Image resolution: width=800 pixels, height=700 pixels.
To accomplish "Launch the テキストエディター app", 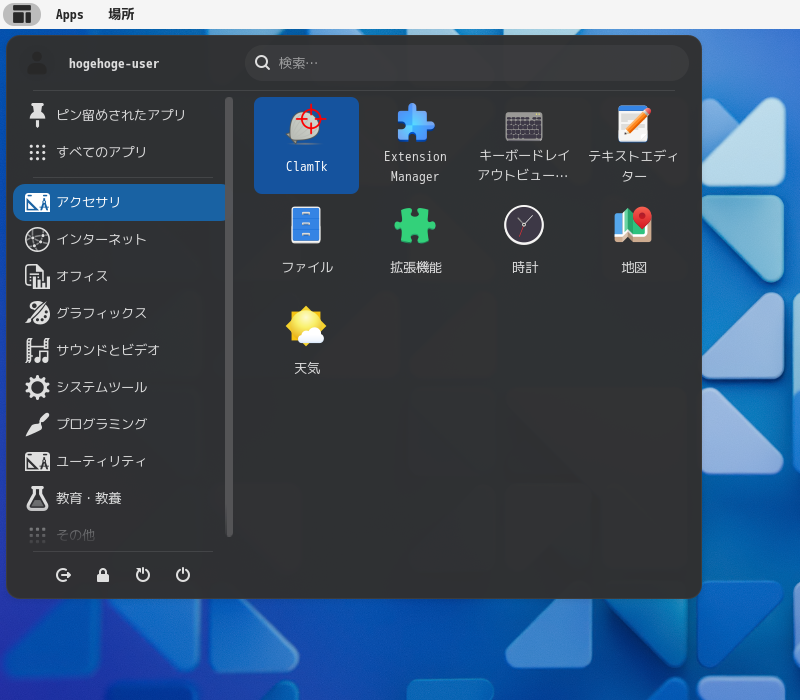I will click(633, 145).
